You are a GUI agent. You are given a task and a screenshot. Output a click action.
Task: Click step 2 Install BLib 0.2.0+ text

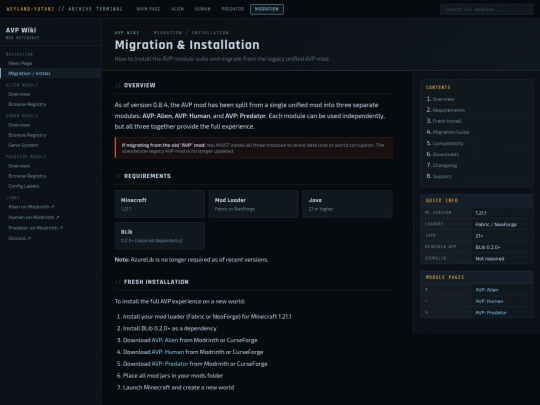click(170, 329)
